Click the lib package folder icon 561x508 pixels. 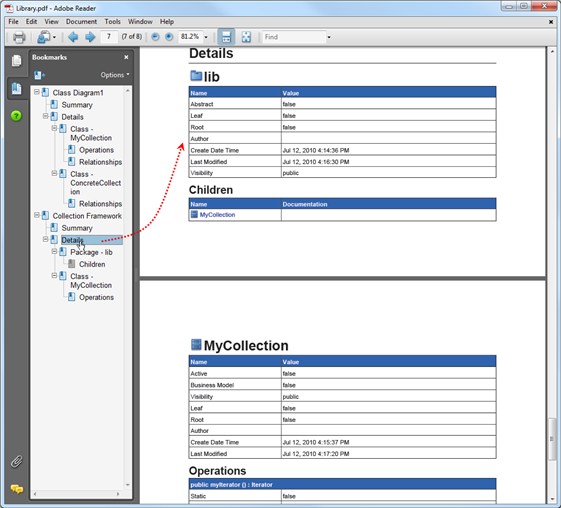pyautogui.click(x=196, y=76)
